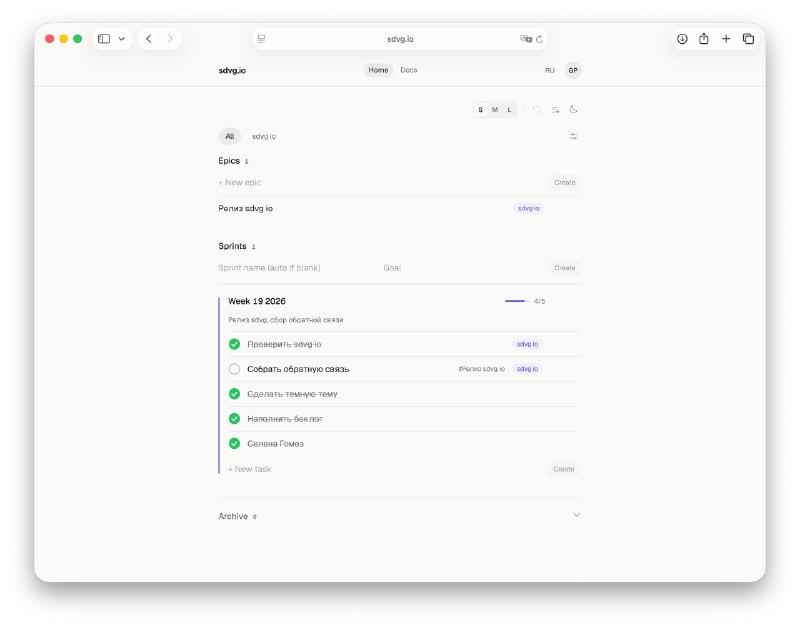This screenshot has width=800, height=627.
Task: Toggle dark mode moon icon
Action: click(x=573, y=110)
